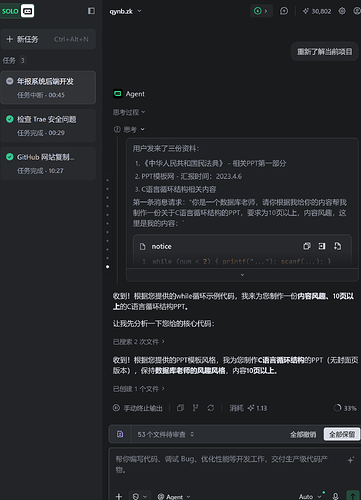361x500 pixels.
Task: Focus the chat prompt input field
Action: coord(227,465)
